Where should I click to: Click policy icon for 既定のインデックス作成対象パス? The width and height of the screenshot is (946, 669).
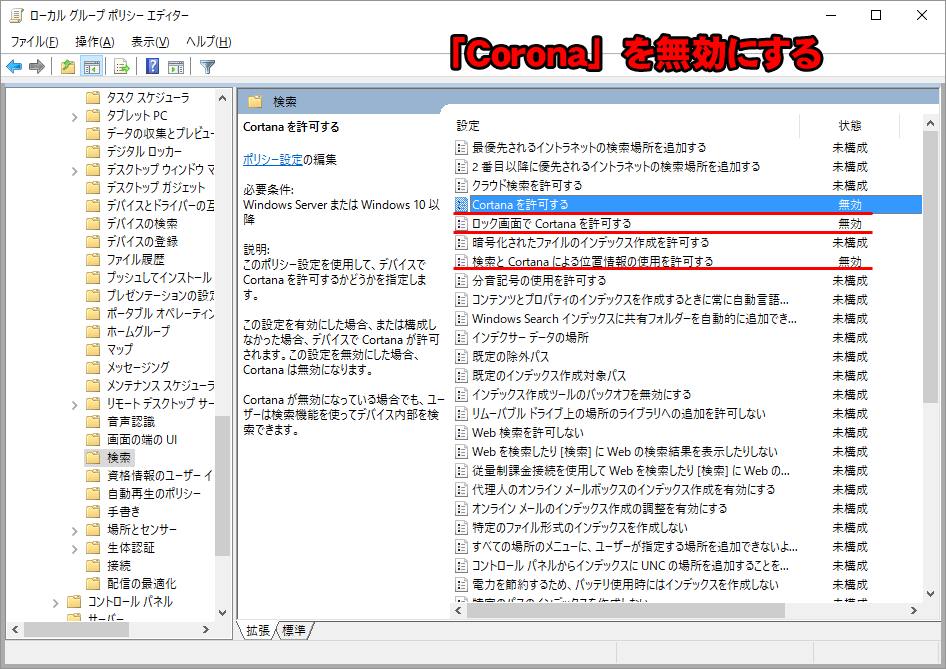click(x=462, y=376)
